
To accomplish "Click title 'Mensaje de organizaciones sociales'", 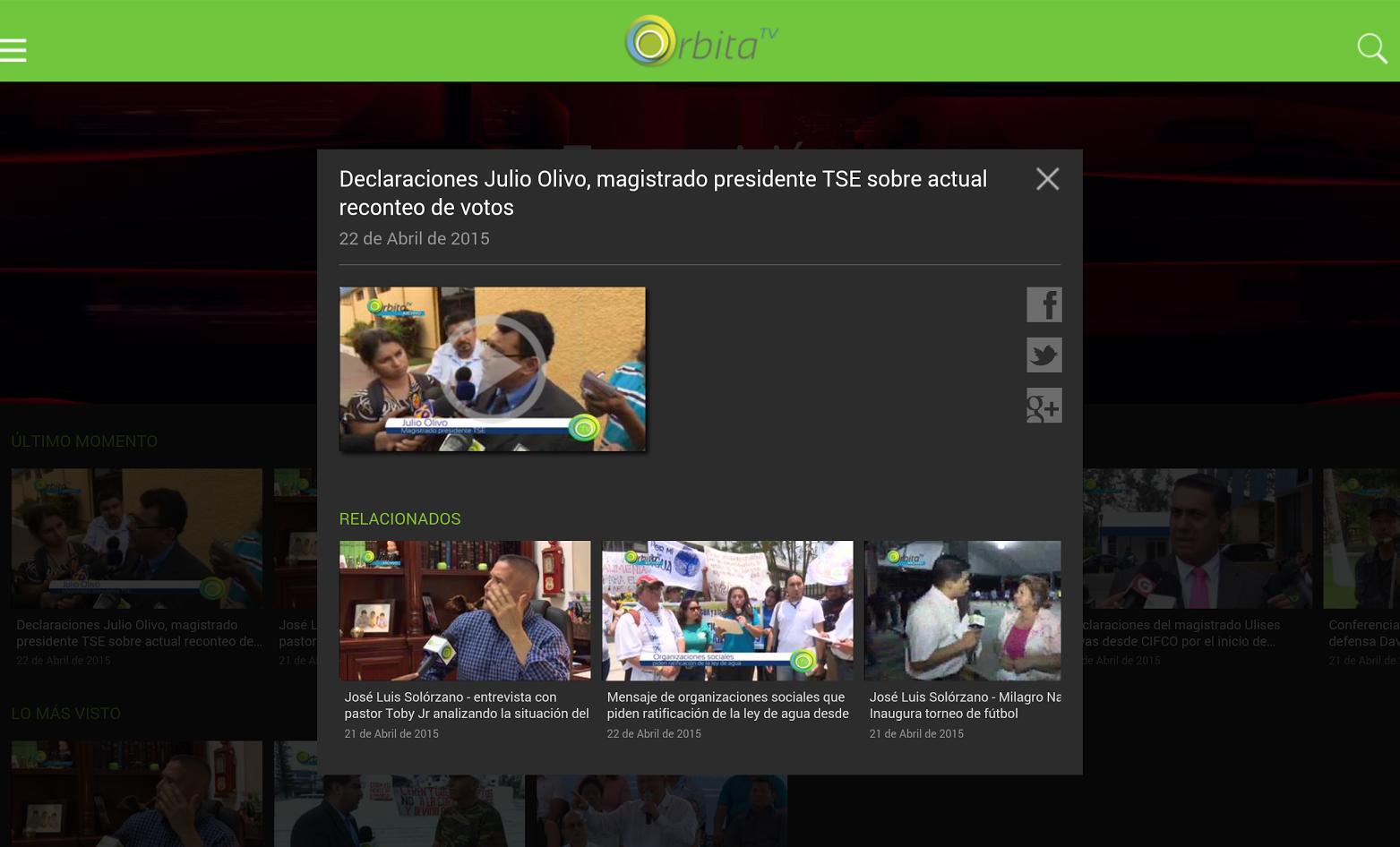I will (727, 706).
